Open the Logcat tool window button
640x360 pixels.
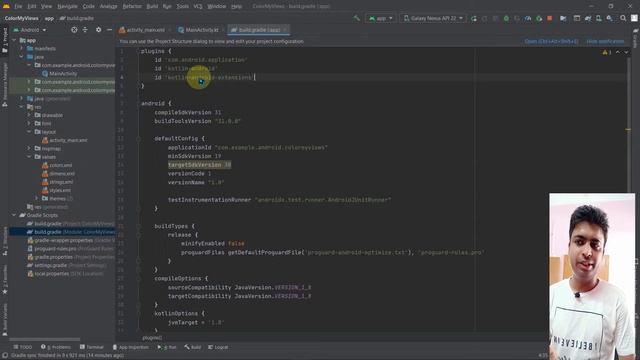coord(218,347)
